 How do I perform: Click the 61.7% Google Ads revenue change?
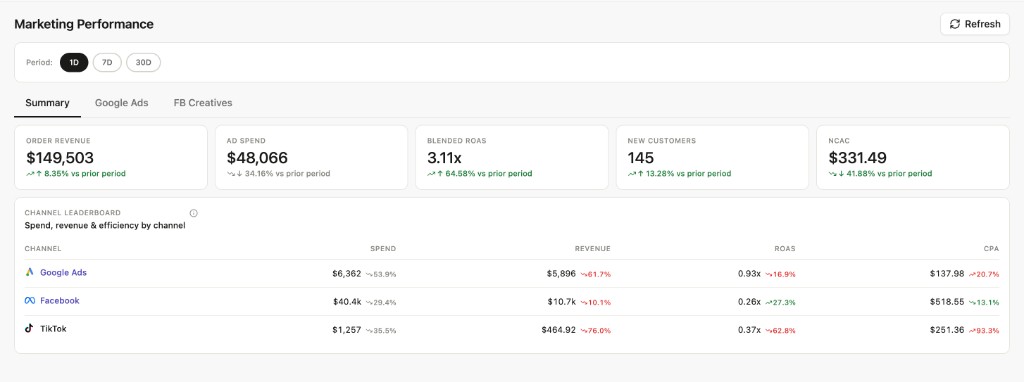point(596,274)
